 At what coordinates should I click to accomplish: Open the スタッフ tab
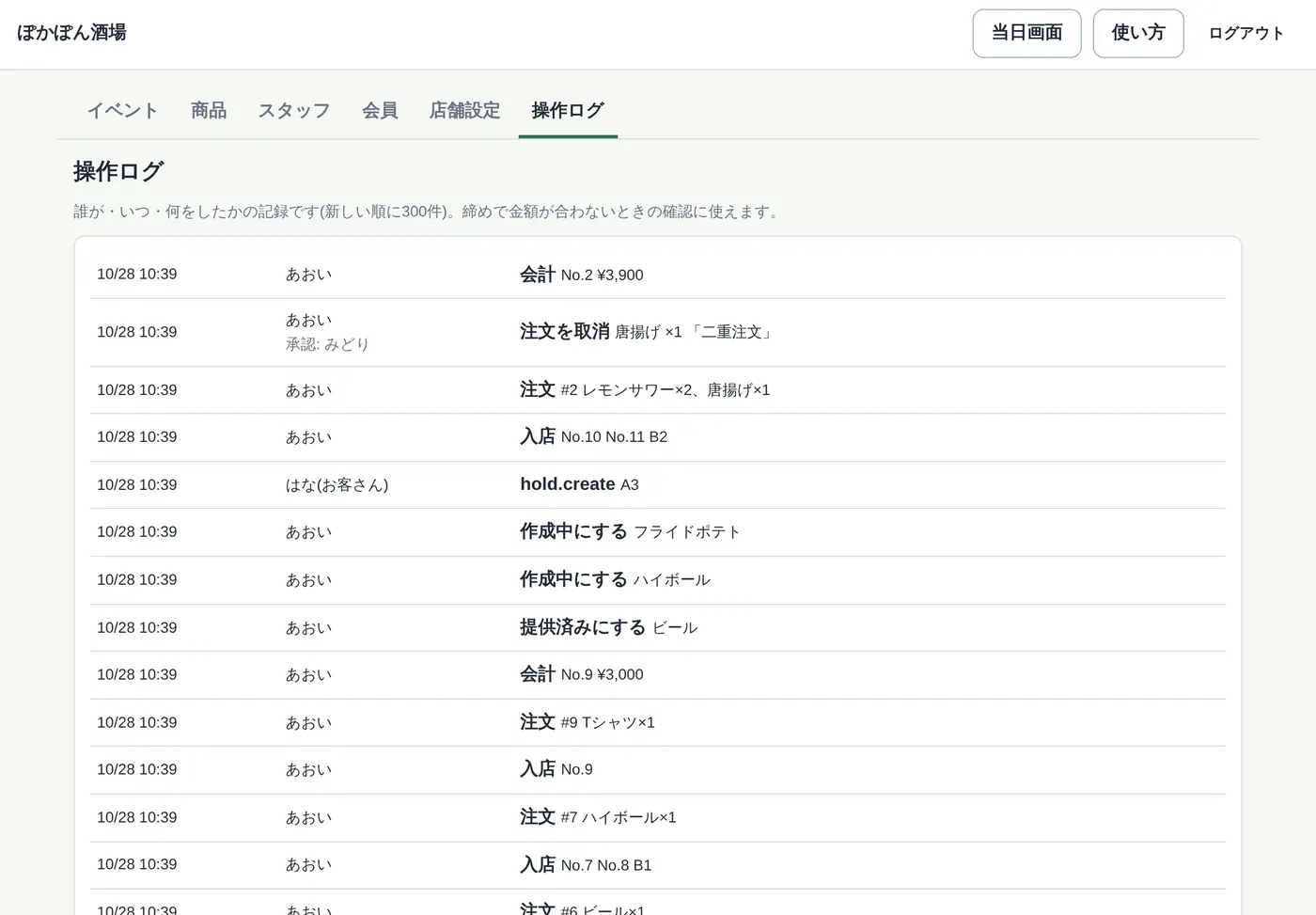tap(294, 111)
